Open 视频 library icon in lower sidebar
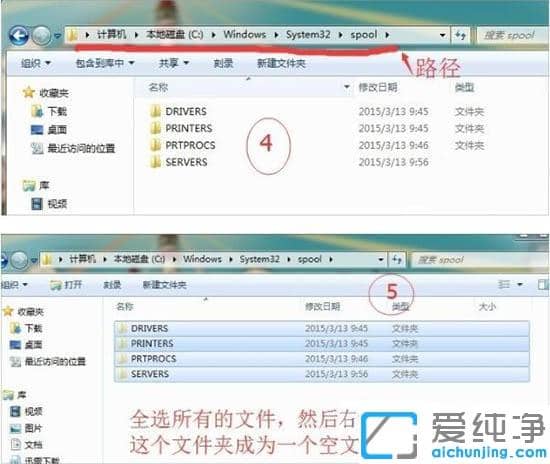The image size is (550, 464). pyautogui.click(x=15, y=411)
